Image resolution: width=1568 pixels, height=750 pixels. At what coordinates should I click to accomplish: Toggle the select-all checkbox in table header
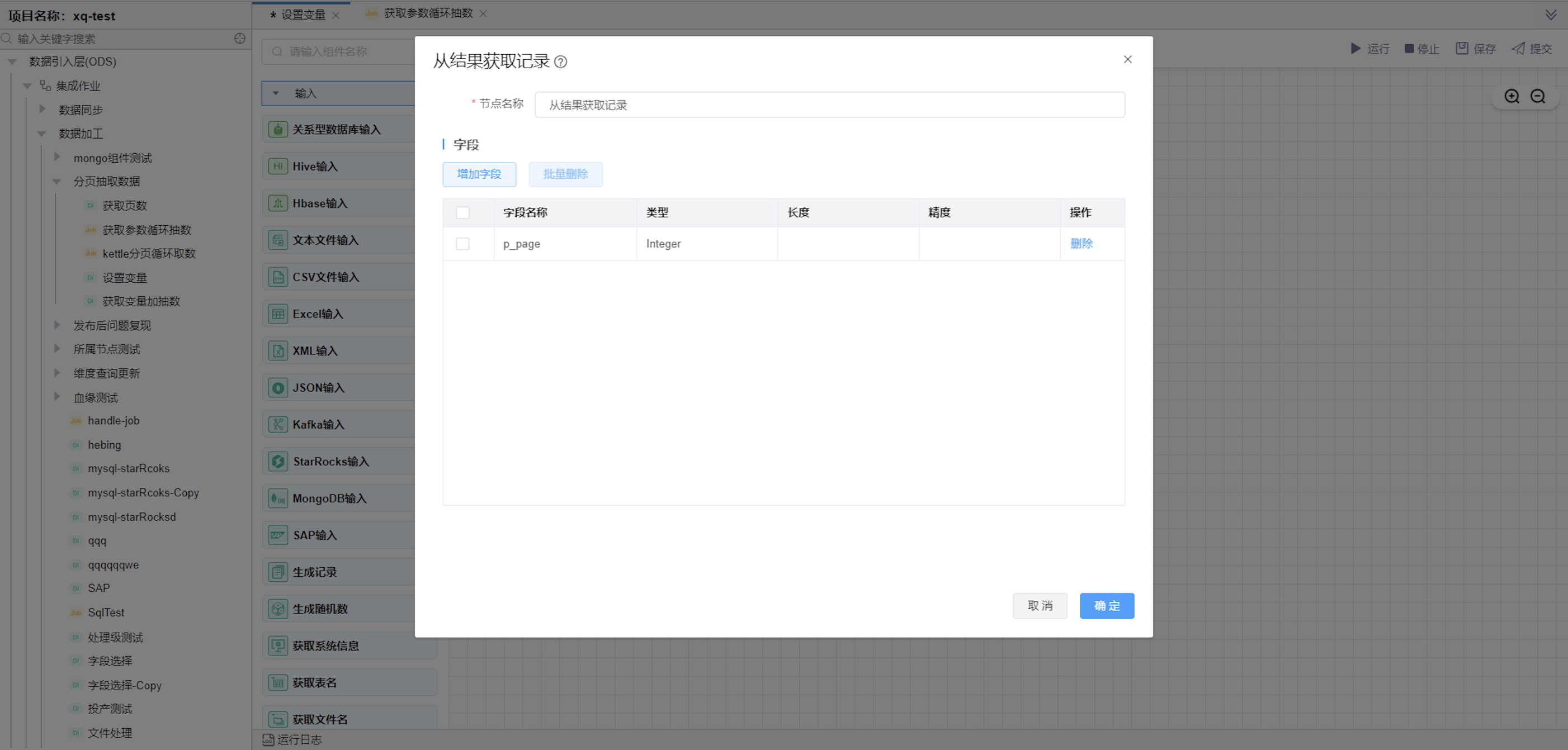click(x=462, y=212)
